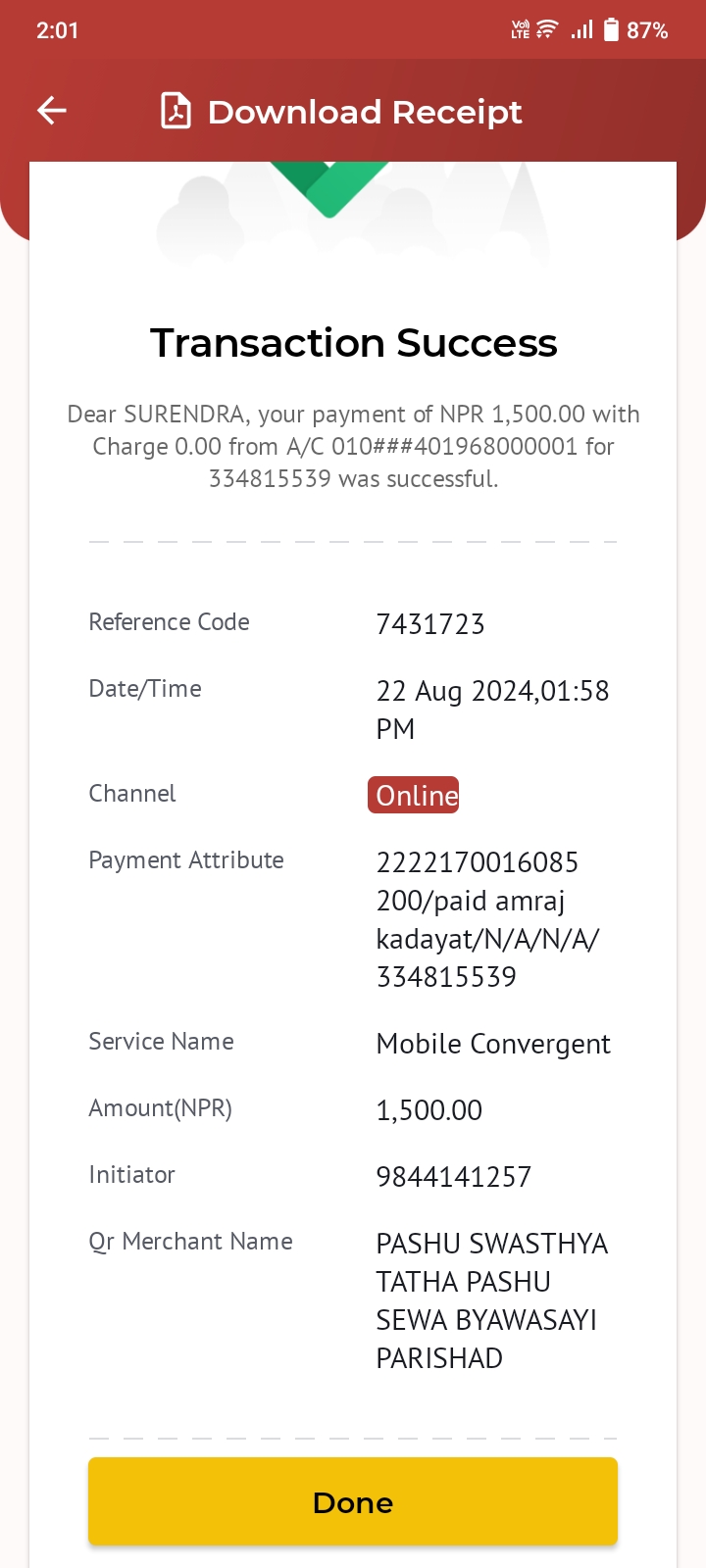Tap the payment confirmation message text
Image resolution: width=706 pixels, height=1568 pixels.
click(x=353, y=446)
